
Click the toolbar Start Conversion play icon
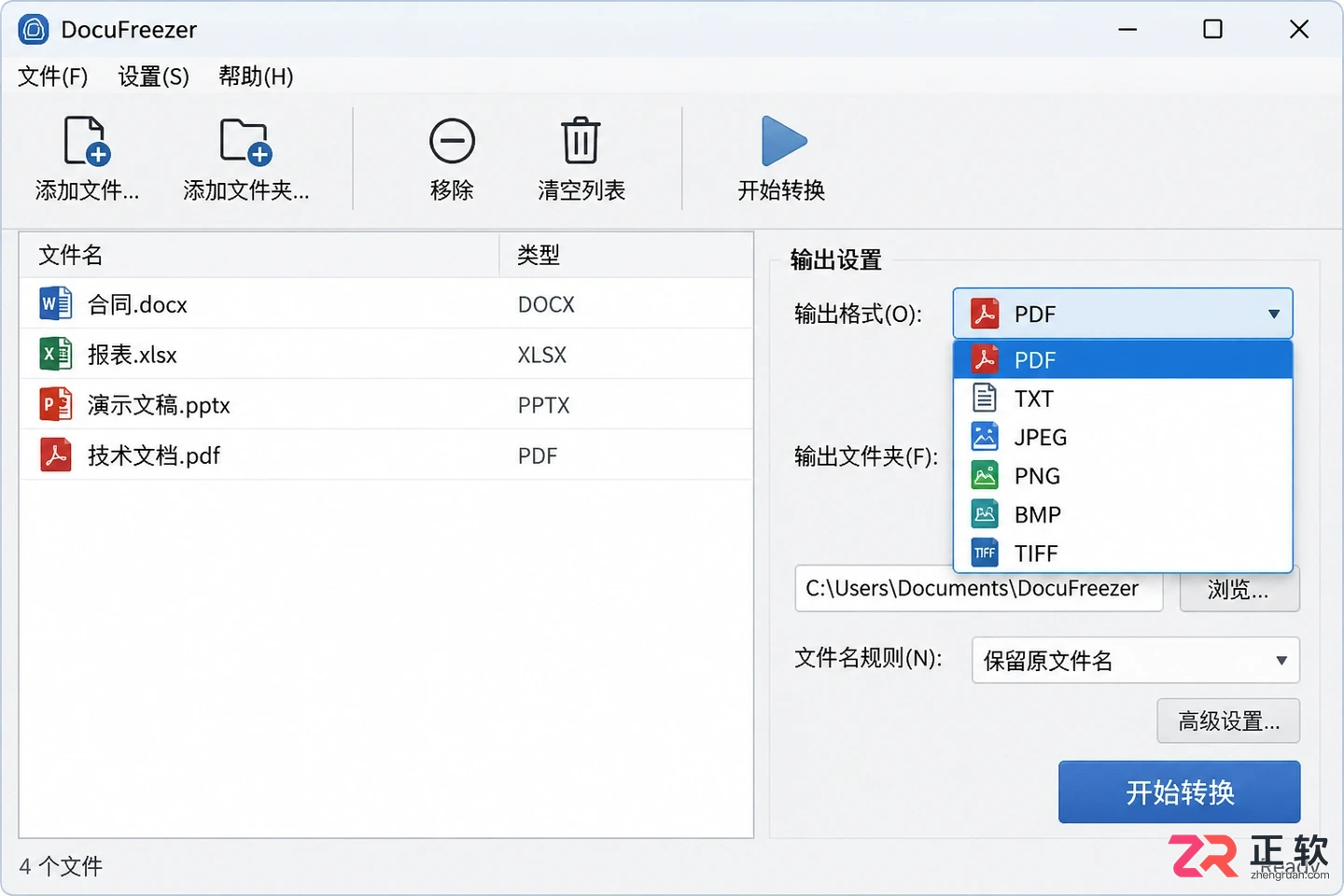(x=783, y=141)
